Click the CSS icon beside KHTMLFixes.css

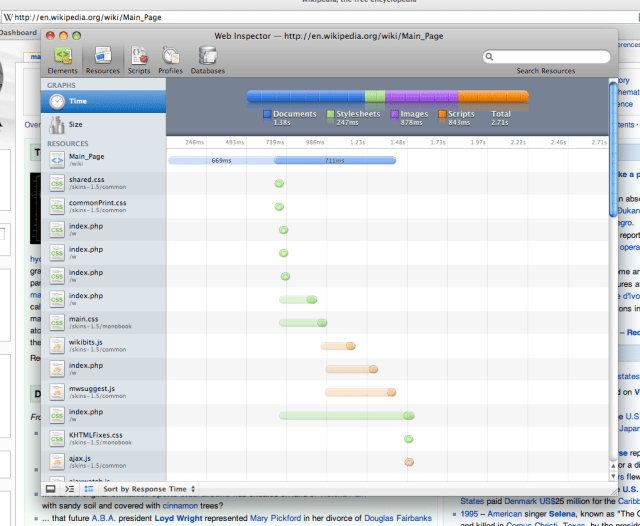[x=57, y=439]
